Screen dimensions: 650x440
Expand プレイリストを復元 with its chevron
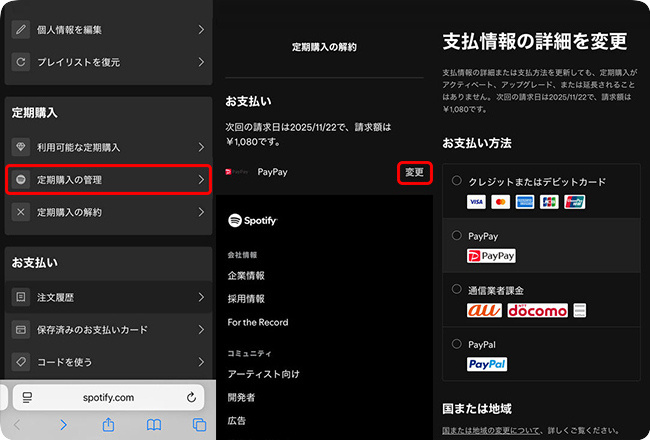[201, 62]
